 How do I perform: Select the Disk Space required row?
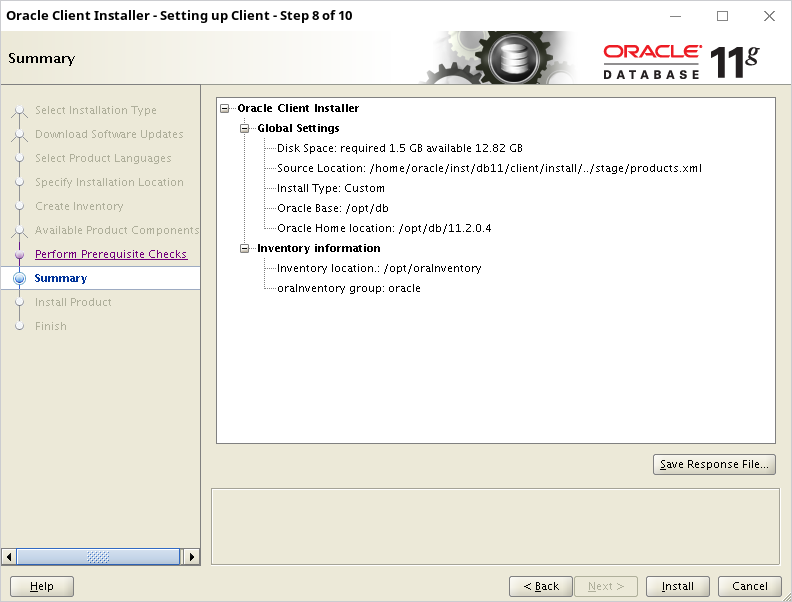pyautogui.click(x=400, y=148)
